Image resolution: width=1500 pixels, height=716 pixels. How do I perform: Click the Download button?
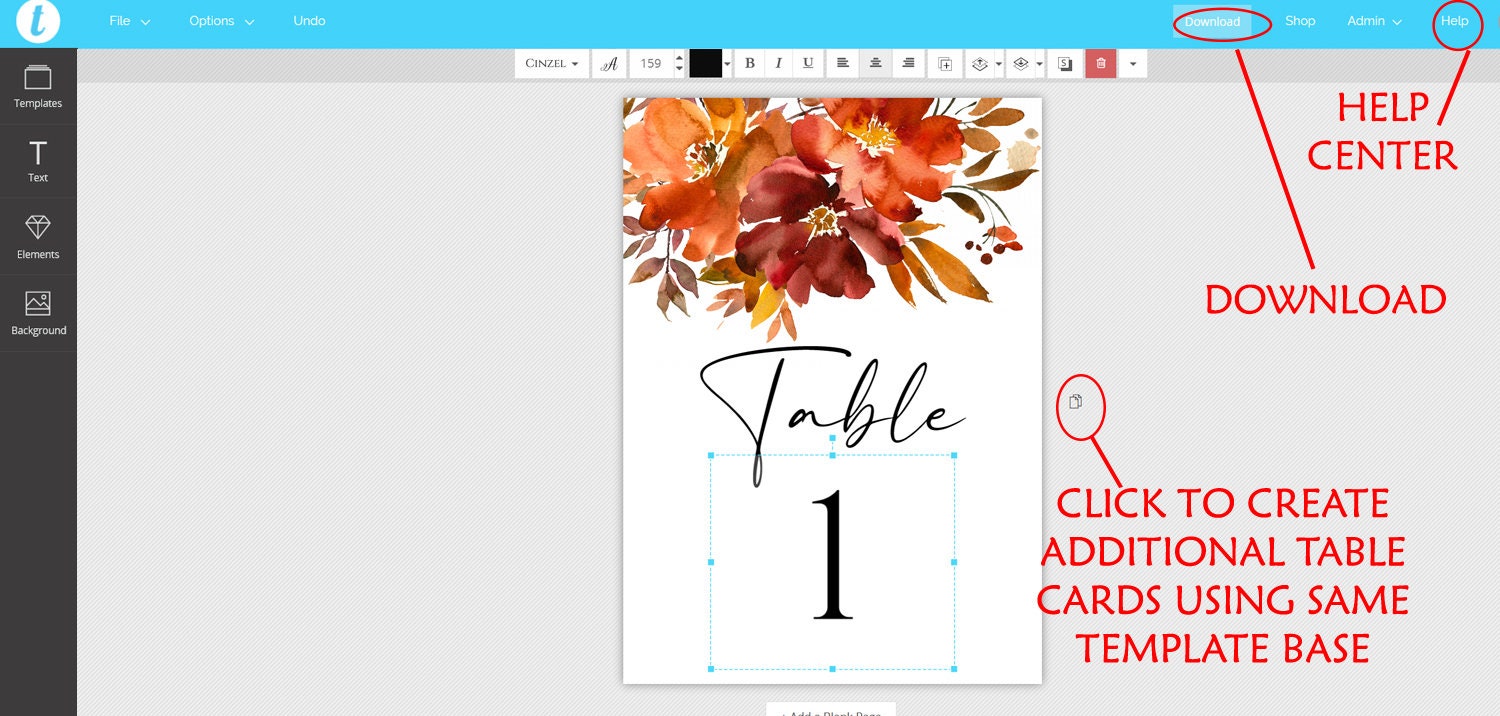(x=1211, y=20)
